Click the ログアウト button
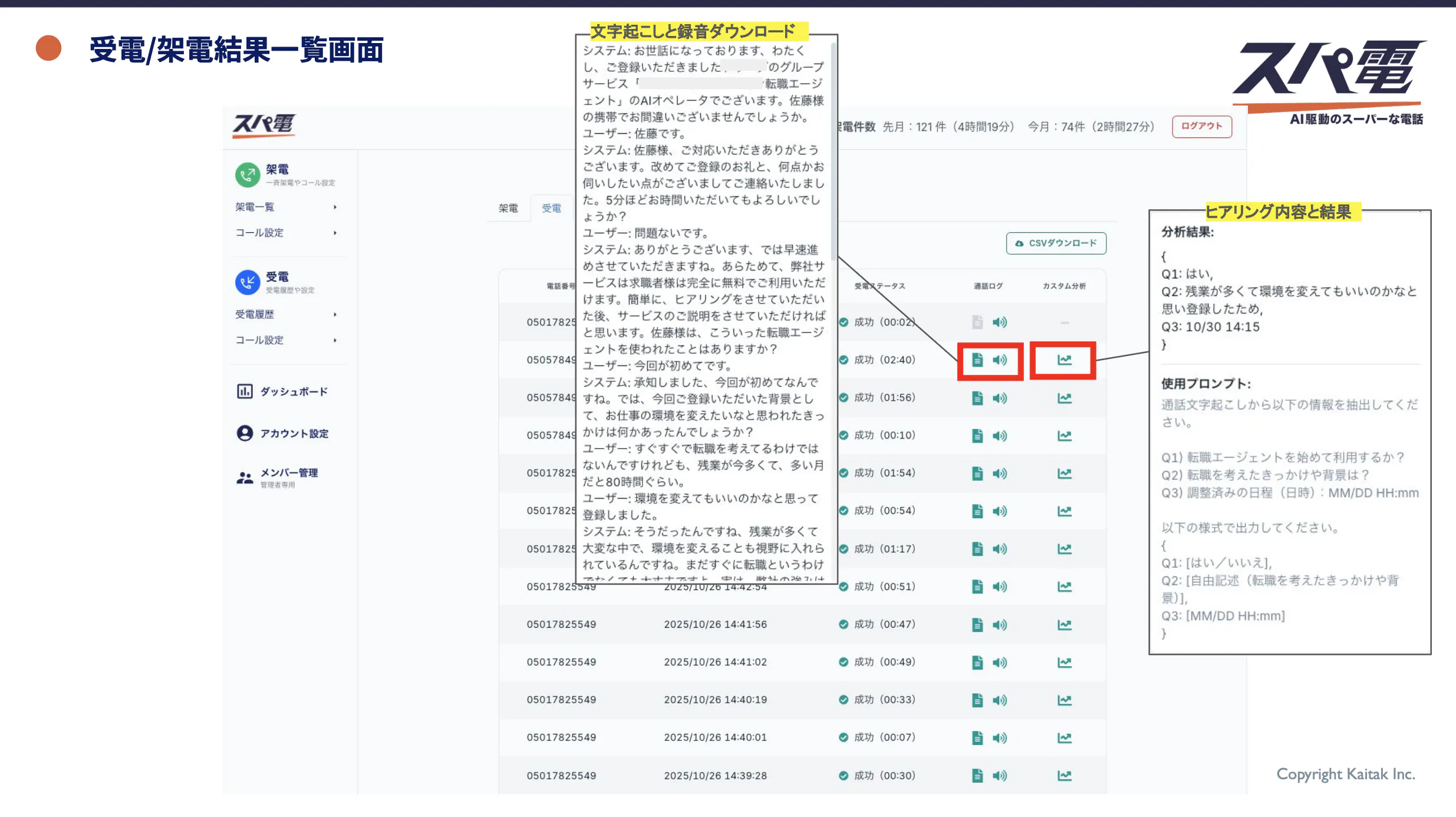The width and height of the screenshot is (1456, 817). pyautogui.click(x=1201, y=126)
